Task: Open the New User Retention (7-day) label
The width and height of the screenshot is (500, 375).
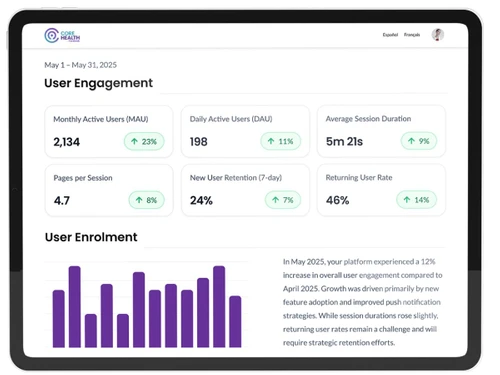Action: click(x=236, y=178)
